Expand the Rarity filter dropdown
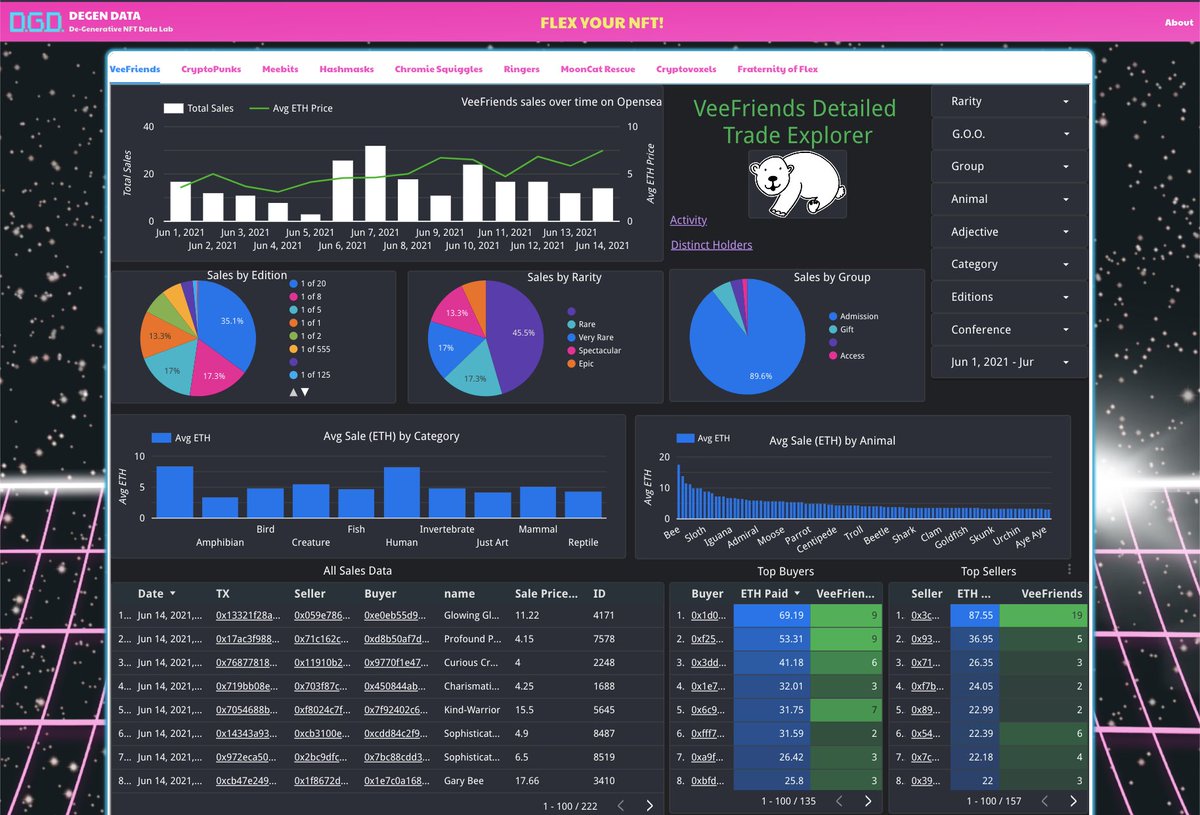The height and width of the screenshot is (815, 1200). pos(1009,101)
